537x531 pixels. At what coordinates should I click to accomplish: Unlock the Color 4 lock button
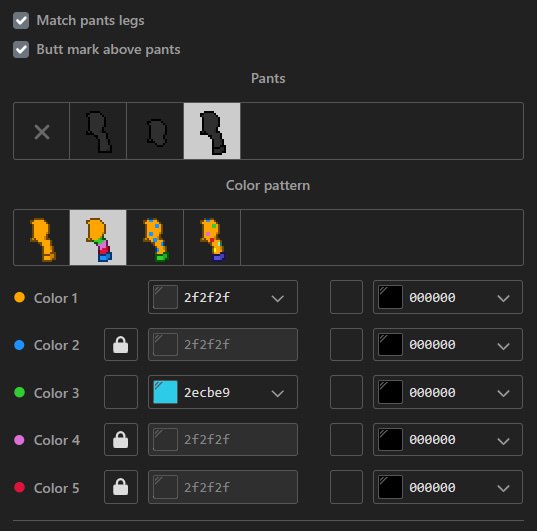coord(121,440)
